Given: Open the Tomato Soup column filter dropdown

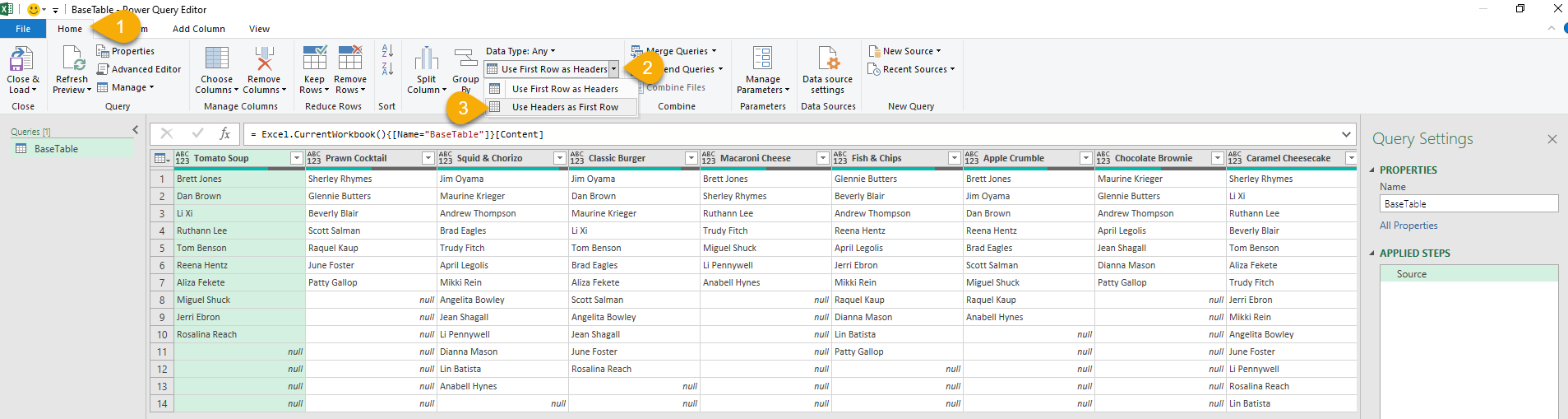Looking at the screenshot, I should (297, 158).
